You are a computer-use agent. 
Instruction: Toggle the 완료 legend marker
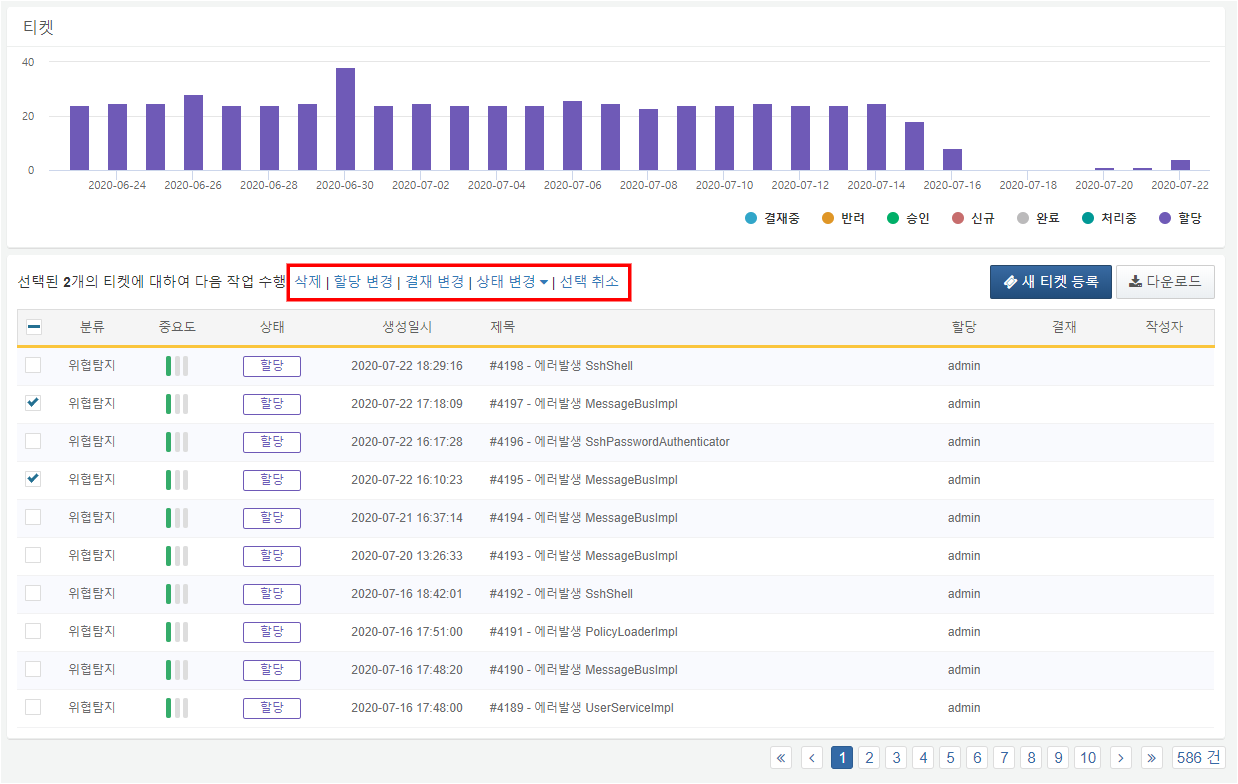(1023, 218)
